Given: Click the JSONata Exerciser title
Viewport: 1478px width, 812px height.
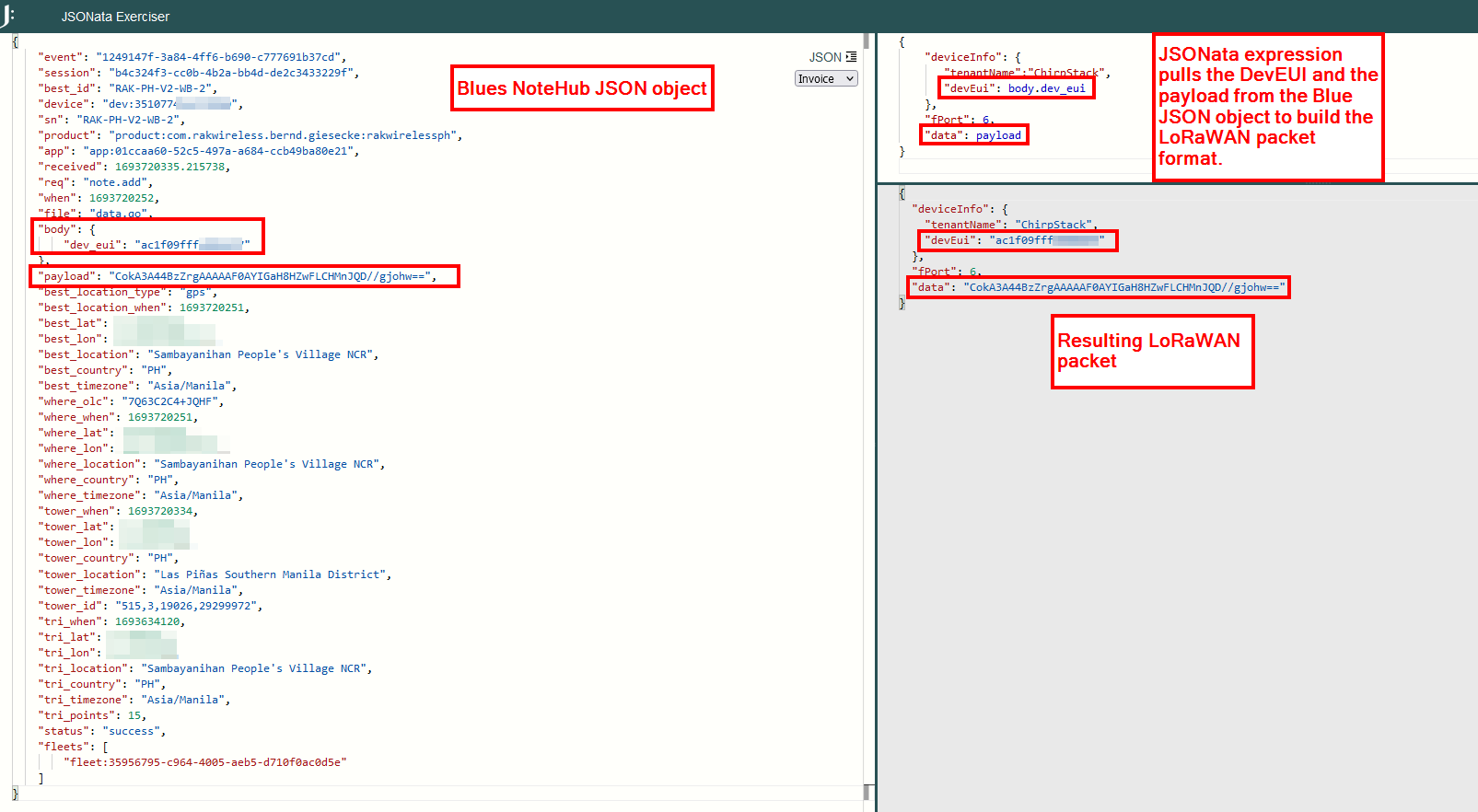Looking at the screenshot, I should 115,17.
